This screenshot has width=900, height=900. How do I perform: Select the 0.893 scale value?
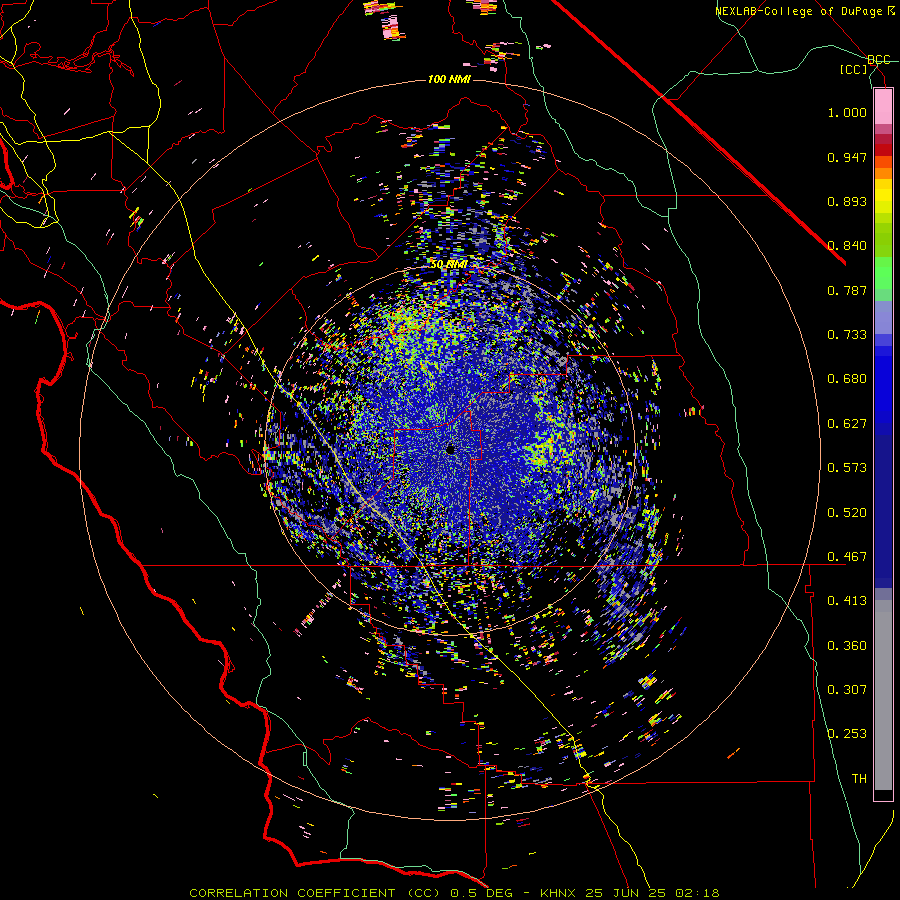coord(847,201)
